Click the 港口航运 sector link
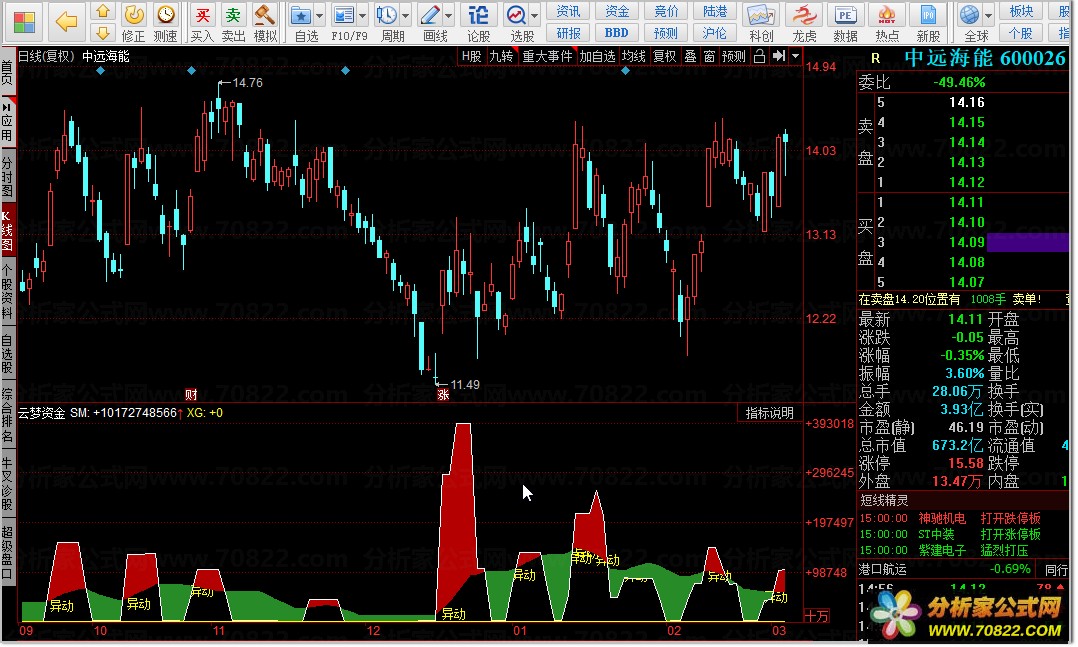1078x647 pixels. click(x=883, y=569)
